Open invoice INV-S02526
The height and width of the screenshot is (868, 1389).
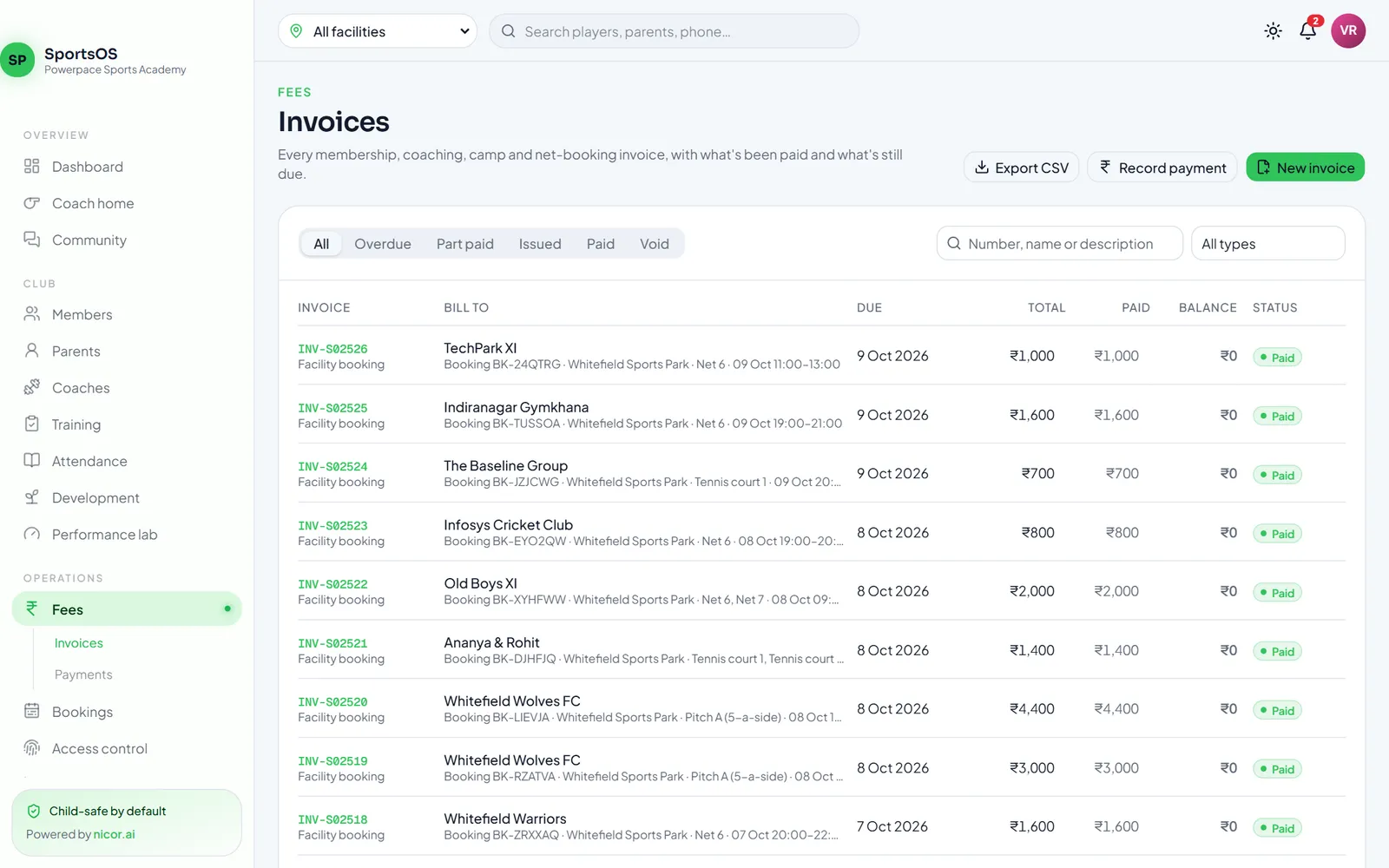pyautogui.click(x=332, y=349)
